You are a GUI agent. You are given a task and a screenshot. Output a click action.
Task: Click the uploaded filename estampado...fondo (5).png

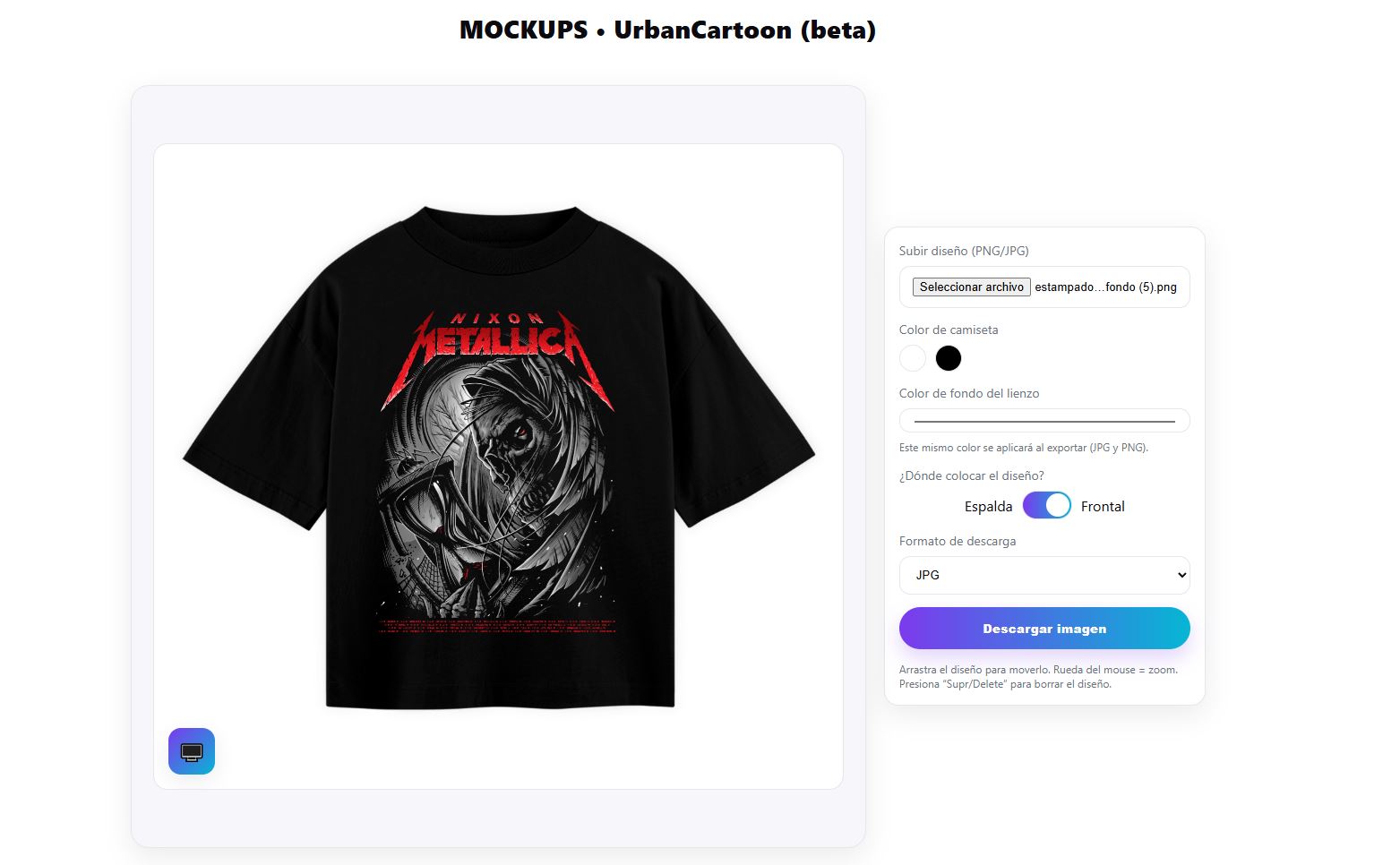click(x=1105, y=287)
